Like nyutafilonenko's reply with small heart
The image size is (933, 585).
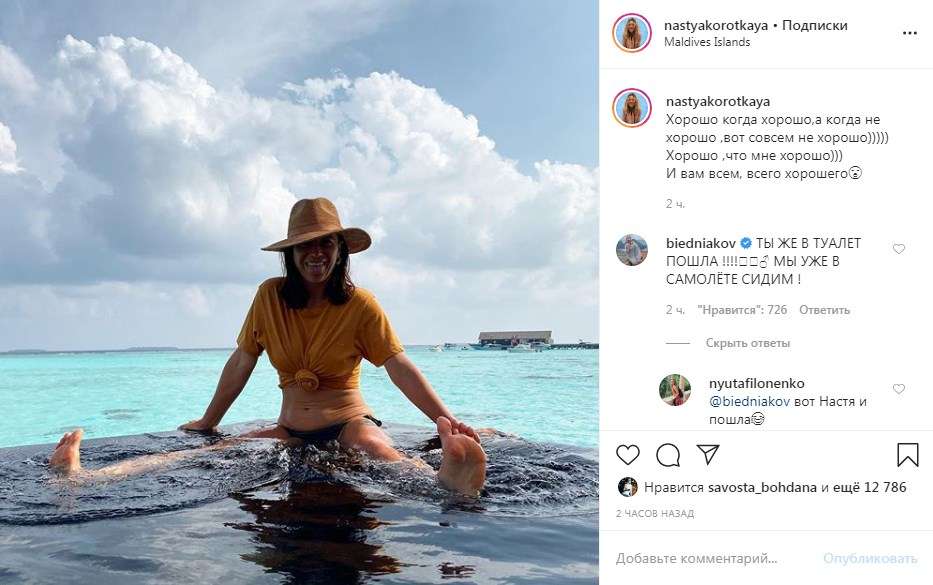click(x=899, y=389)
